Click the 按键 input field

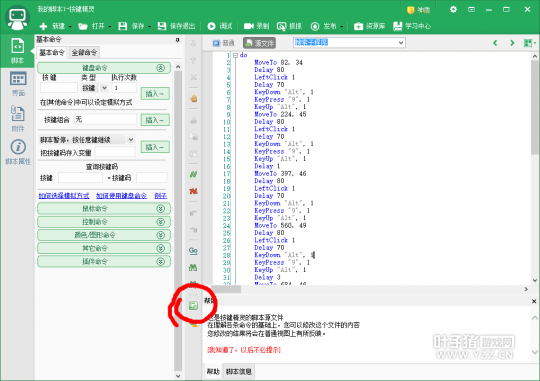tap(59, 88)
